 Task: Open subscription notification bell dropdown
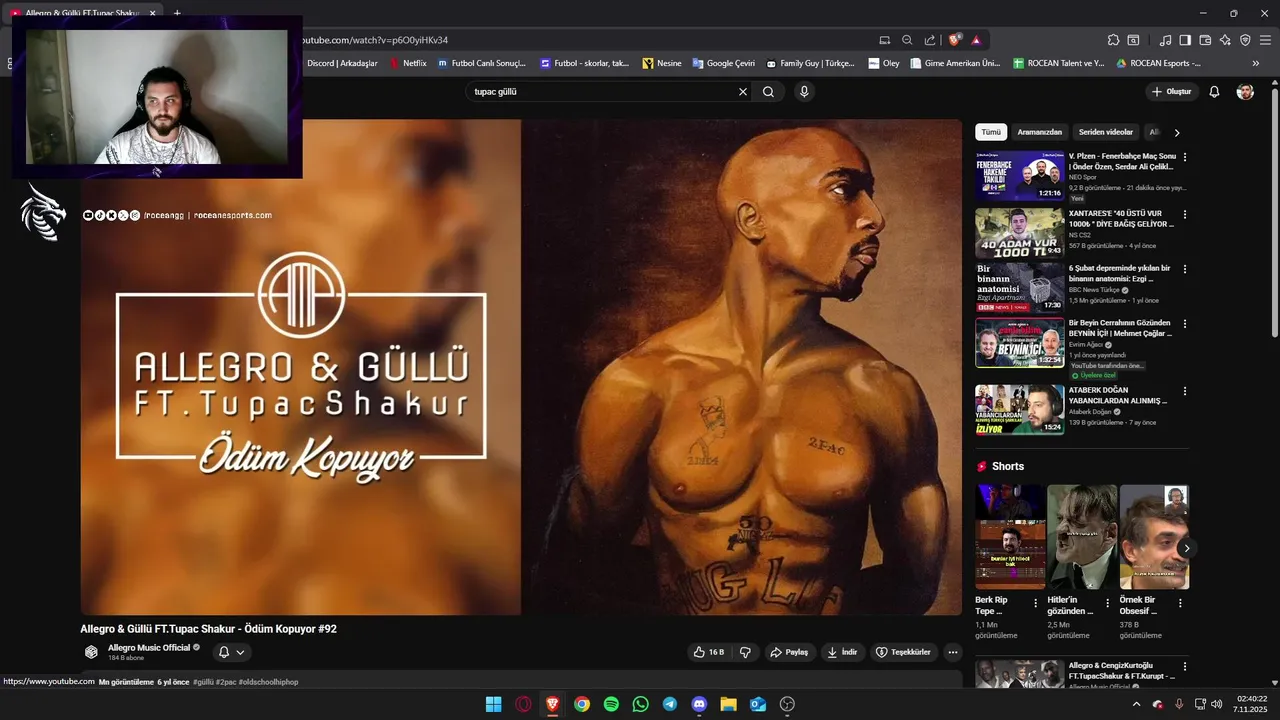[x=231, y=652]
